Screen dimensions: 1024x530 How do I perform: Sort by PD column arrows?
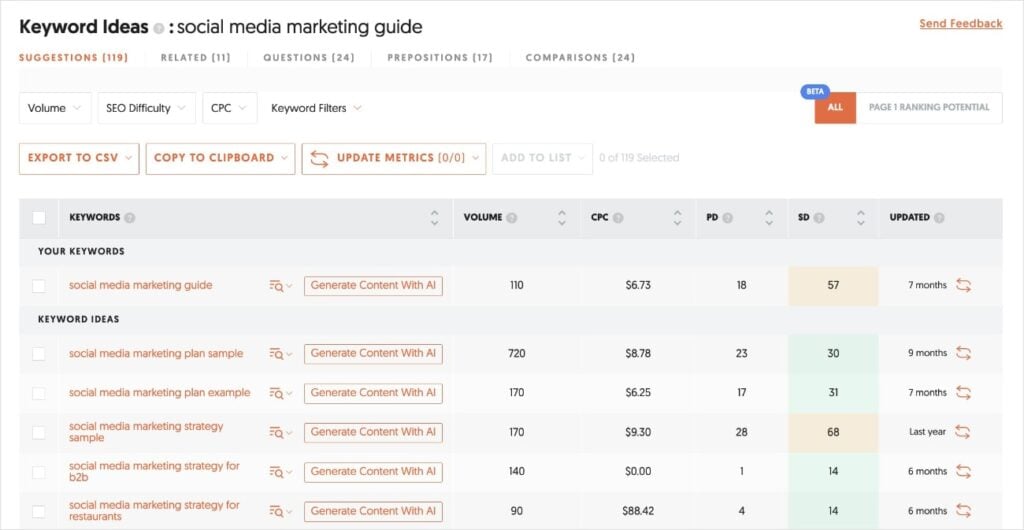(769, 218)
